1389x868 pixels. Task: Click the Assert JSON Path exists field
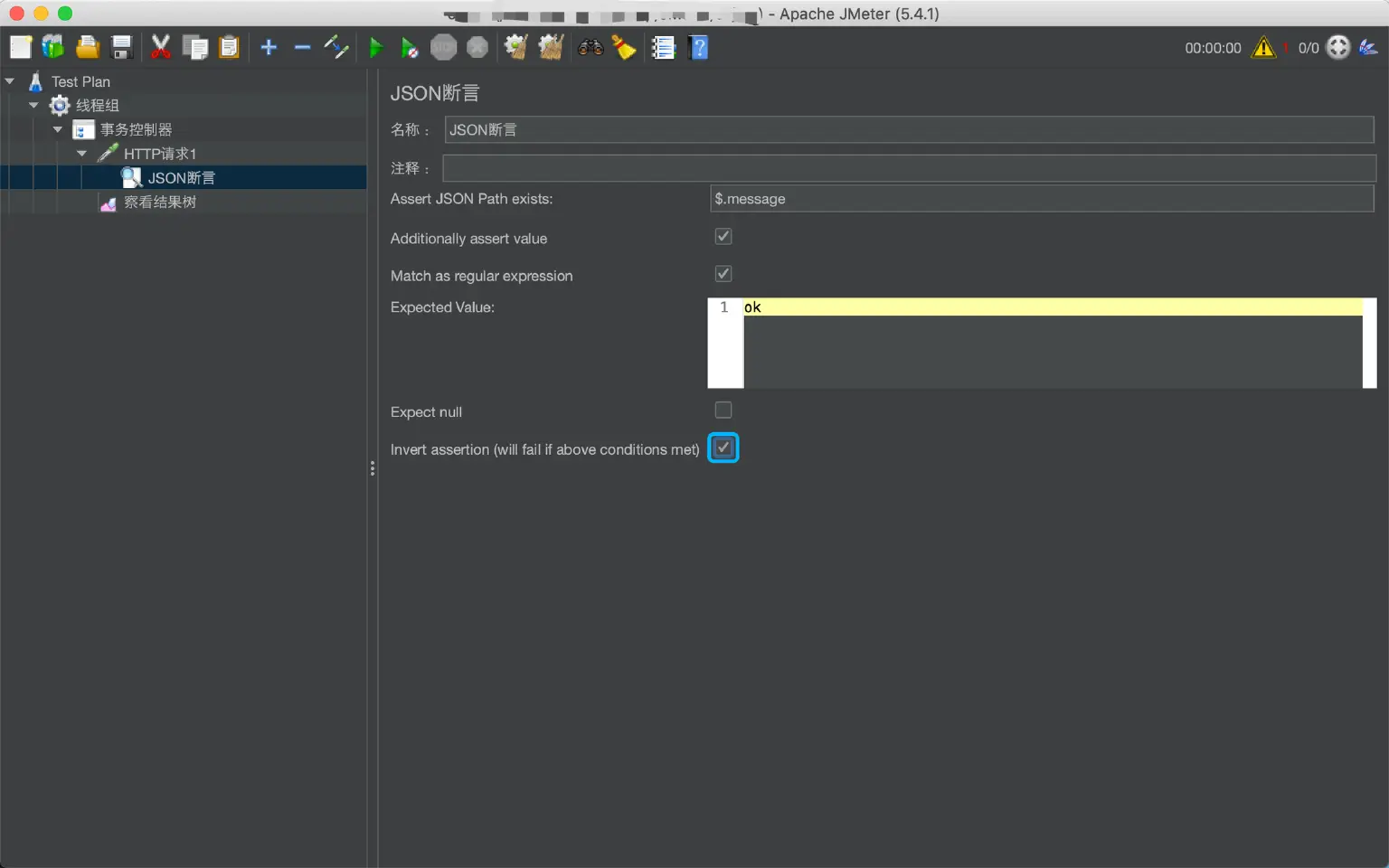[x=1041, y=199]
